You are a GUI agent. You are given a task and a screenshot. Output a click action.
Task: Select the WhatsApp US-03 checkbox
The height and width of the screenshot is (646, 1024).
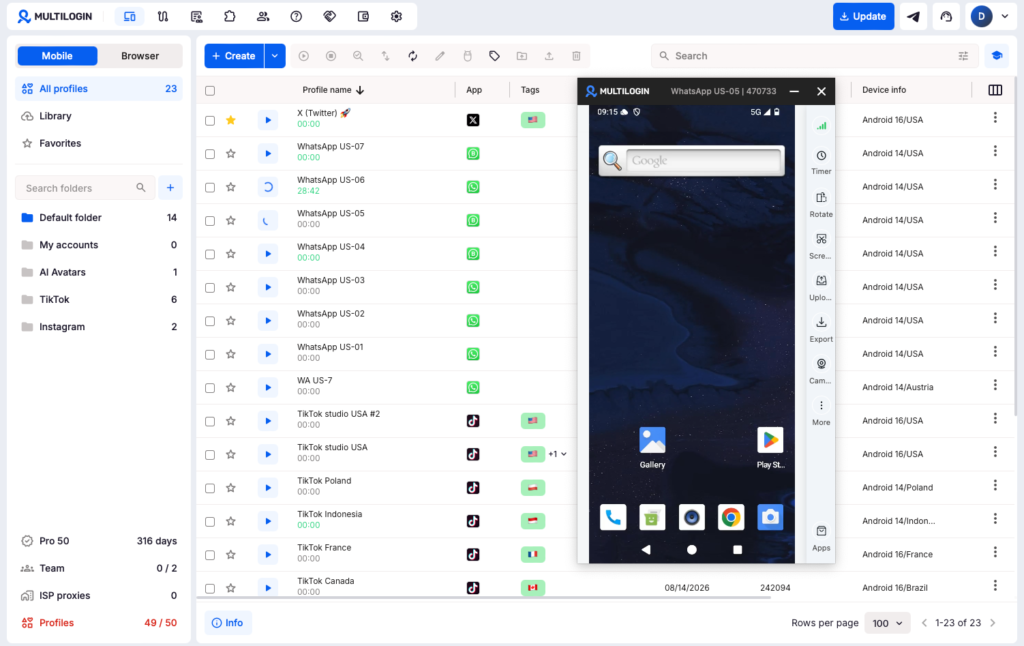pyautogui.click(x=210, y=288)
